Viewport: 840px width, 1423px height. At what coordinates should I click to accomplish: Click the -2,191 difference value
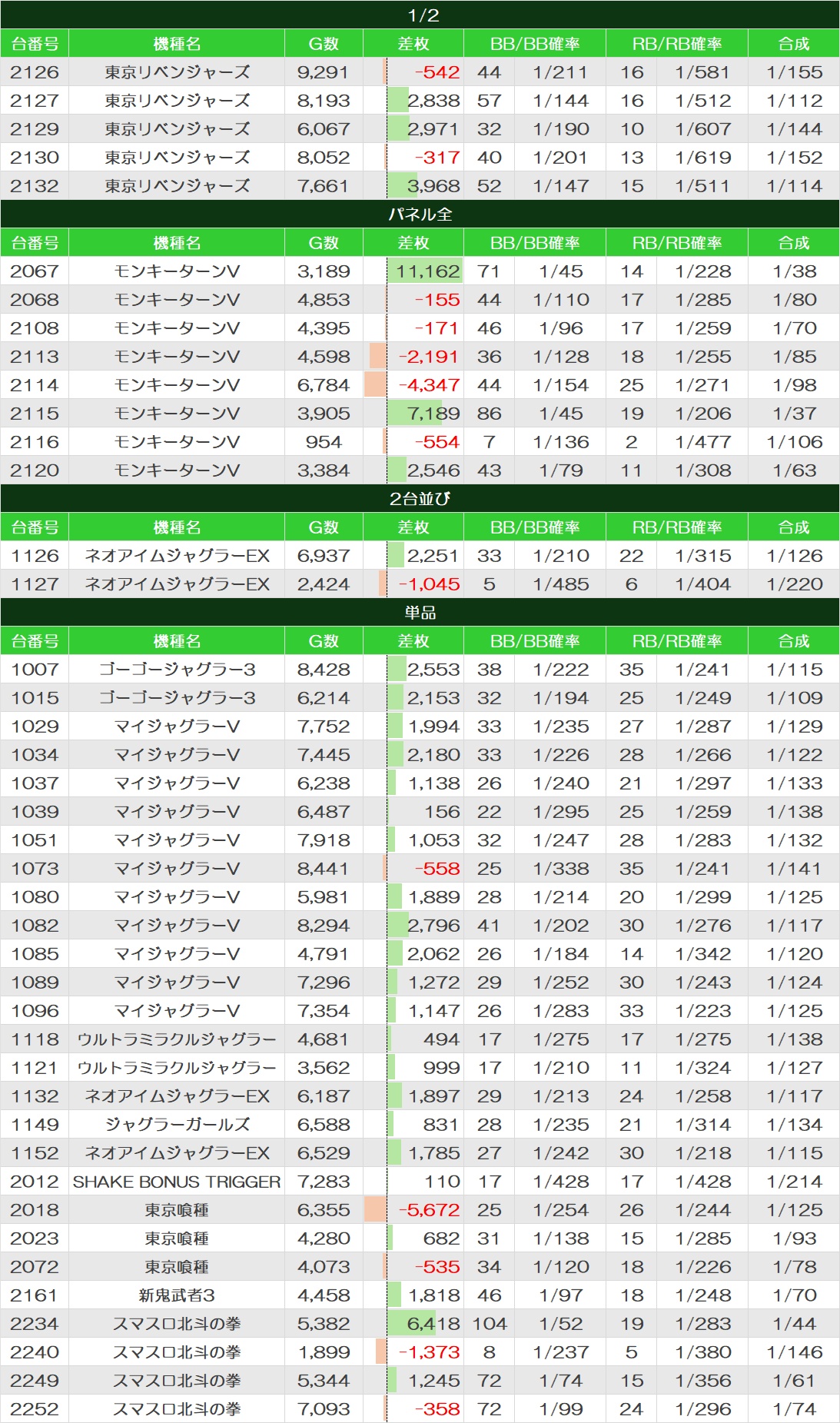tap(429, 357)
